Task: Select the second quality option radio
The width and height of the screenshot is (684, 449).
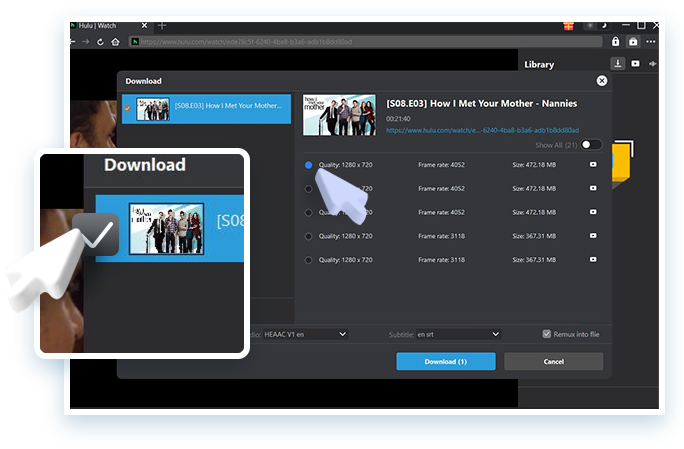Action: (308, 189)
